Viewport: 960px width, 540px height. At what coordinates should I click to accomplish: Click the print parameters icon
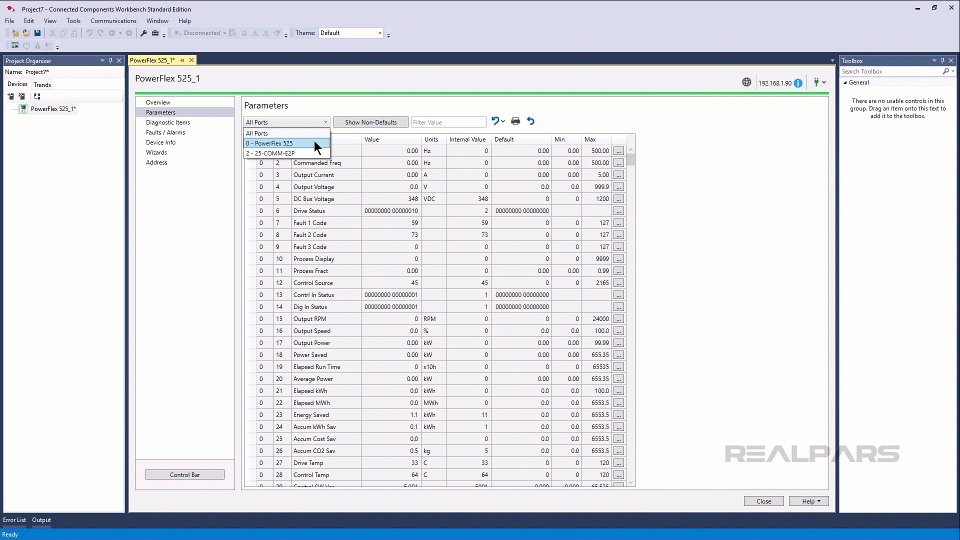516,121
